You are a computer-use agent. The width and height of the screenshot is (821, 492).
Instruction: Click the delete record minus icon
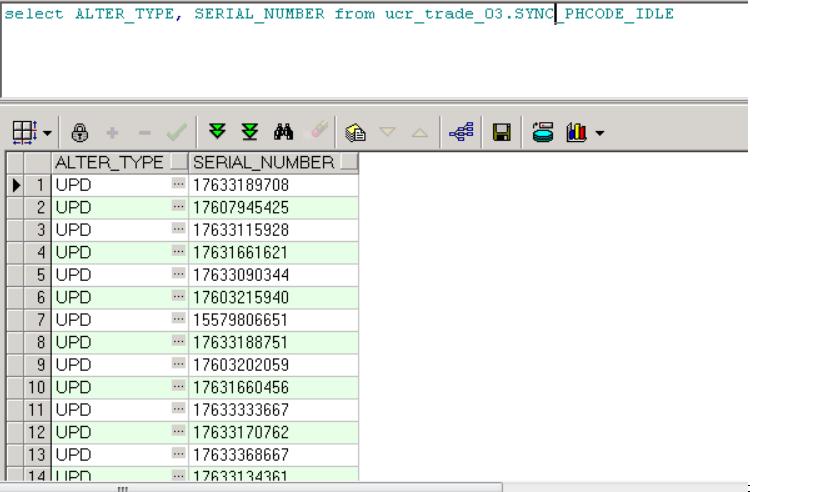[145, 133]
